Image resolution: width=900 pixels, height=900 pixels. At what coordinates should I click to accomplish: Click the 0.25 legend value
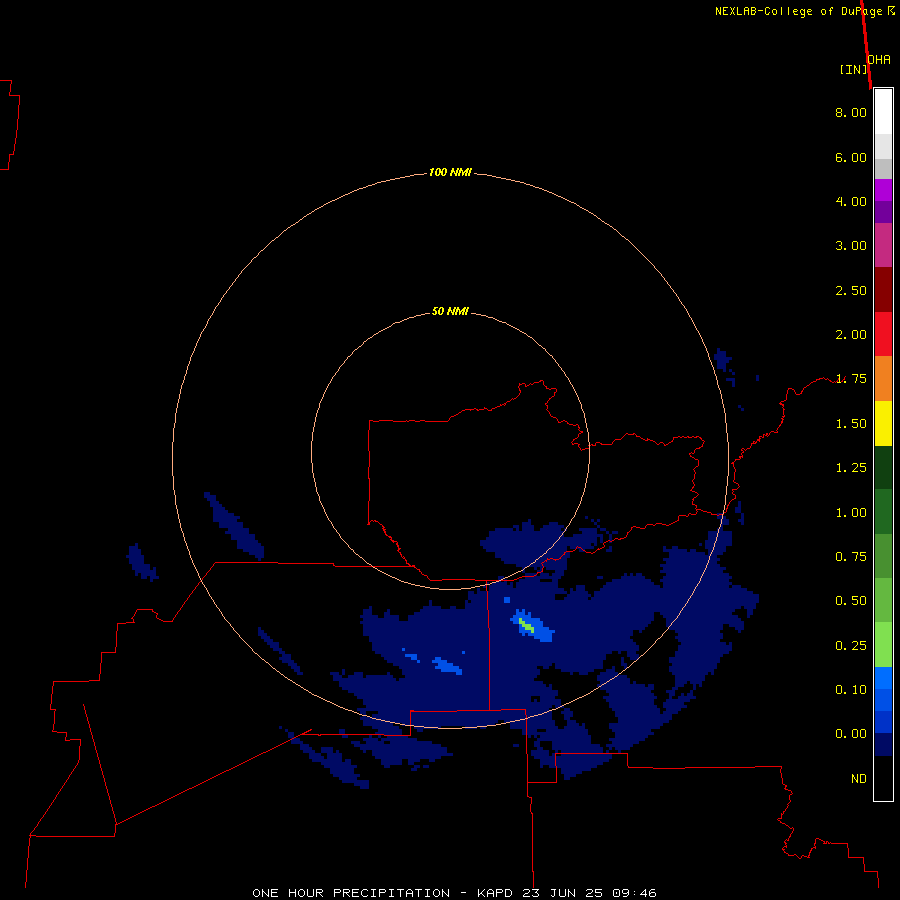[x=851, y=646]
